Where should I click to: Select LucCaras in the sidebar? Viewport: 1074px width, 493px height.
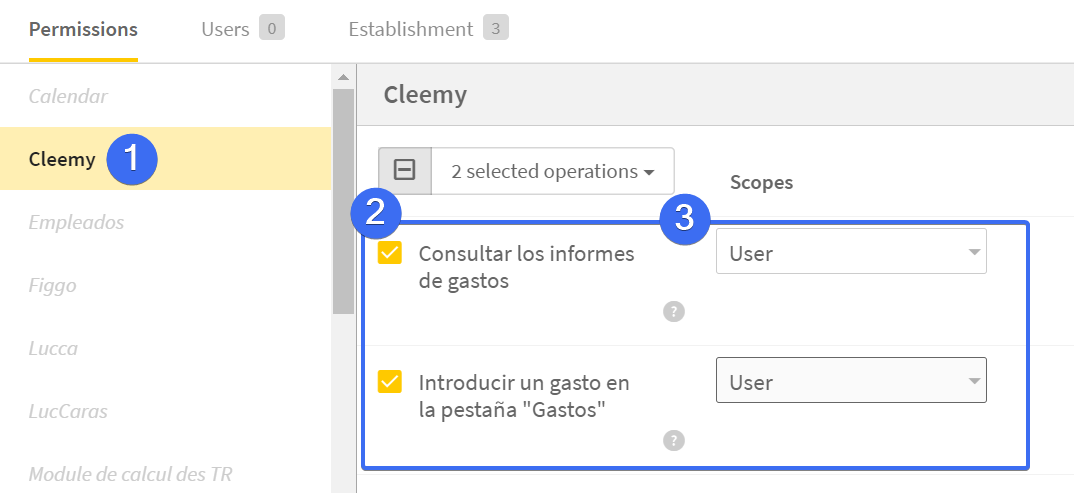tap(166, 411)
